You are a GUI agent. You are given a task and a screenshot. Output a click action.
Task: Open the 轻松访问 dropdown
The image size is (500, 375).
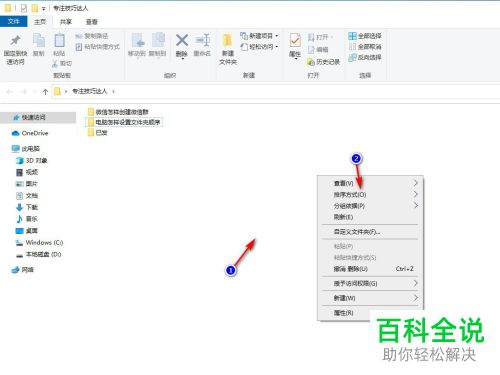point(259,47)
